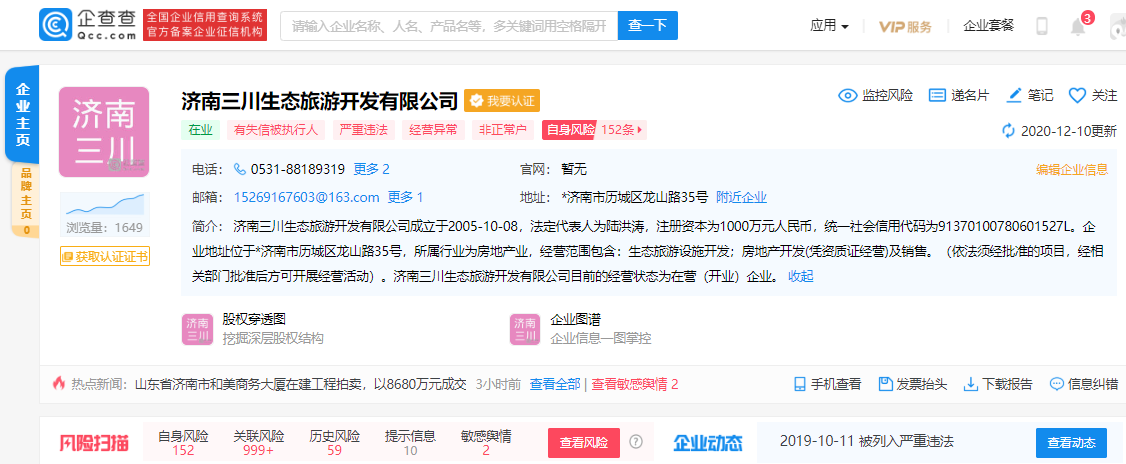Open 企业套餐 menu item
This screenshot has height=464, width=1126.
(x=988, y=26)
